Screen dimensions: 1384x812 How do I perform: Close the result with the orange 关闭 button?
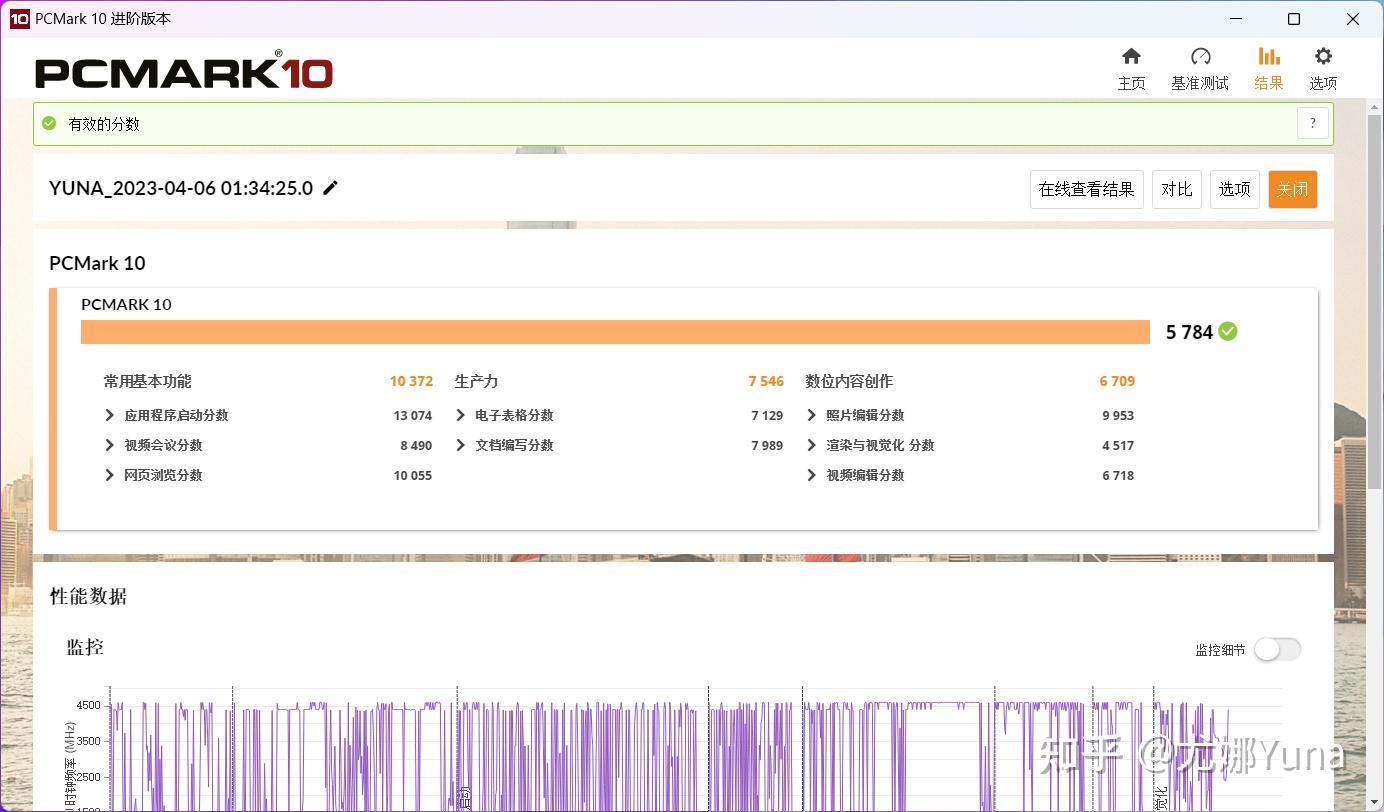(1292, 189)
